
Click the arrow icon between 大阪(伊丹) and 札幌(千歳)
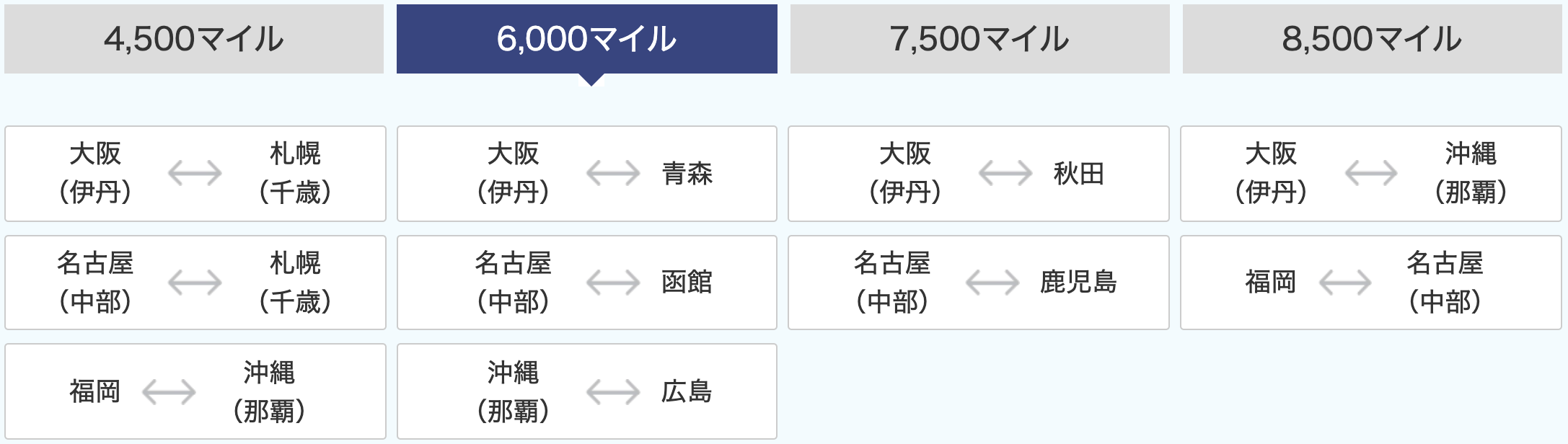coord(195,174)
